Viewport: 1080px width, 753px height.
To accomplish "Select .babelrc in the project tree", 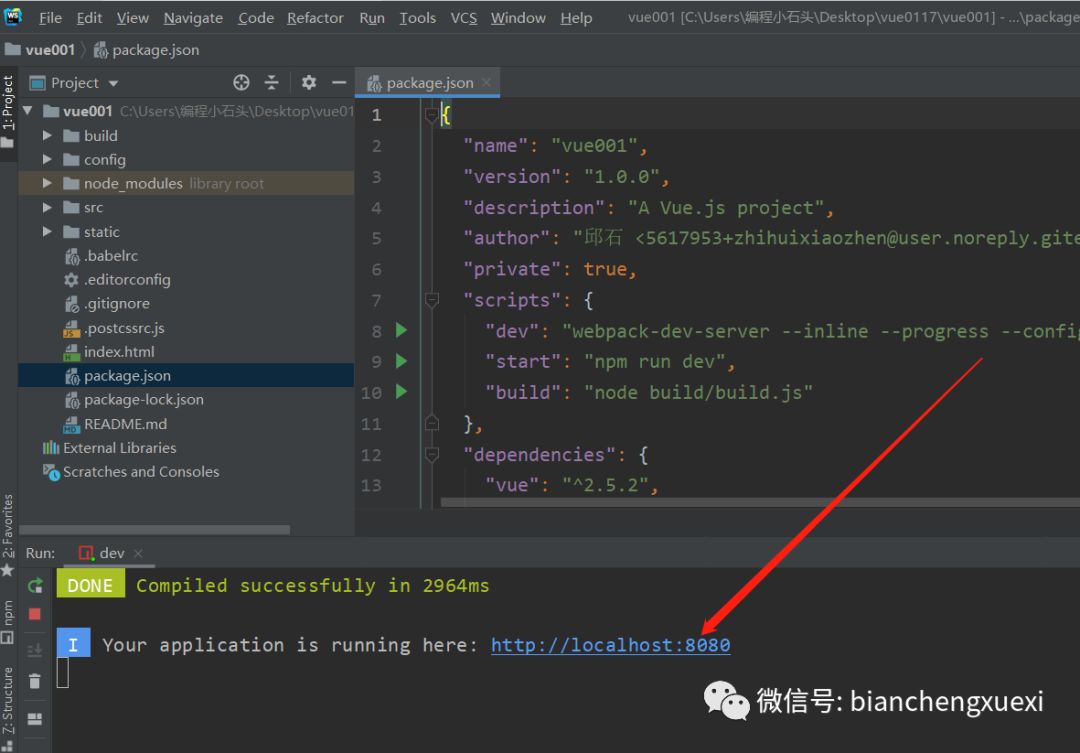I will (x=111, y=256).
